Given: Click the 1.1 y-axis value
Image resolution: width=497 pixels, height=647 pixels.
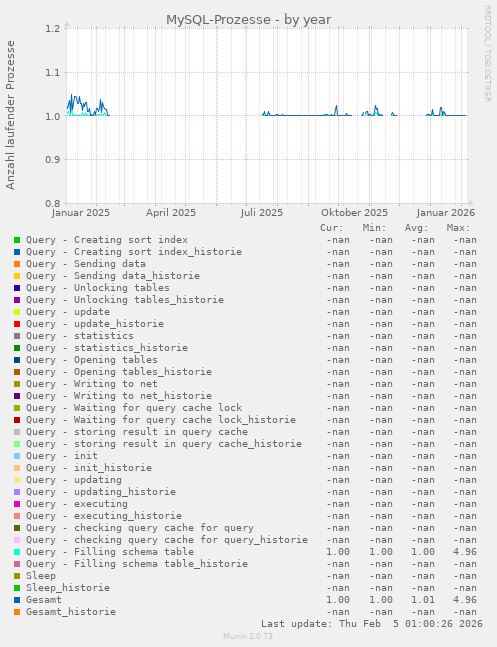Looking at the screenshot, I should pyautogui.click(x=54, y=73).
